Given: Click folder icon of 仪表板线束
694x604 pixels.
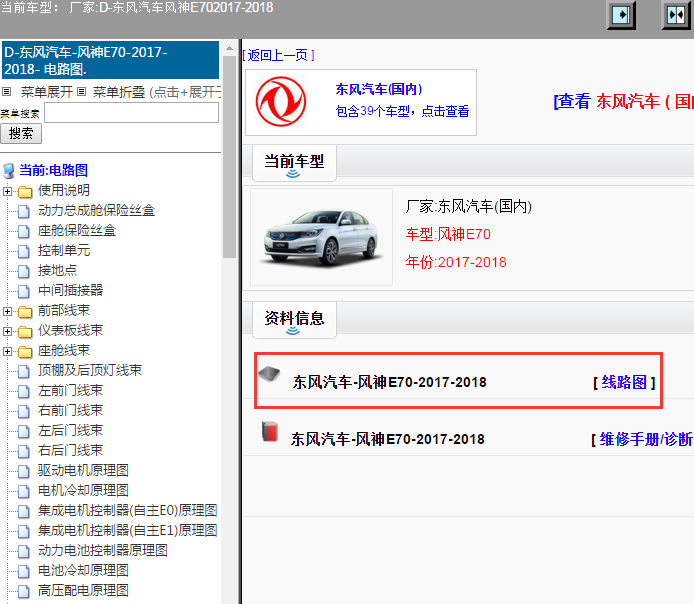Looking at the screenshot, I should click(25, 332).
